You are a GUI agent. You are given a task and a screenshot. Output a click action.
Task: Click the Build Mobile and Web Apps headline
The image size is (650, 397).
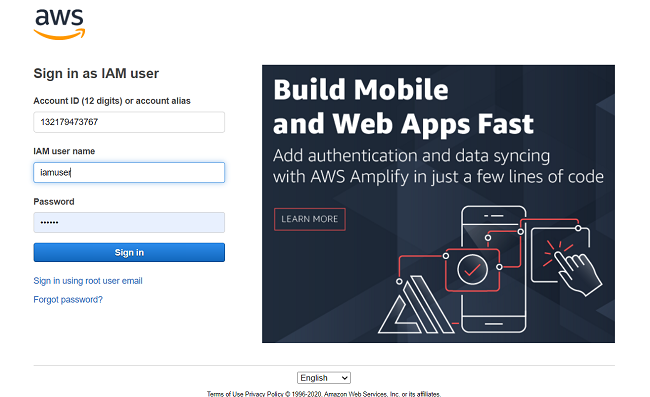click(403, 107)
